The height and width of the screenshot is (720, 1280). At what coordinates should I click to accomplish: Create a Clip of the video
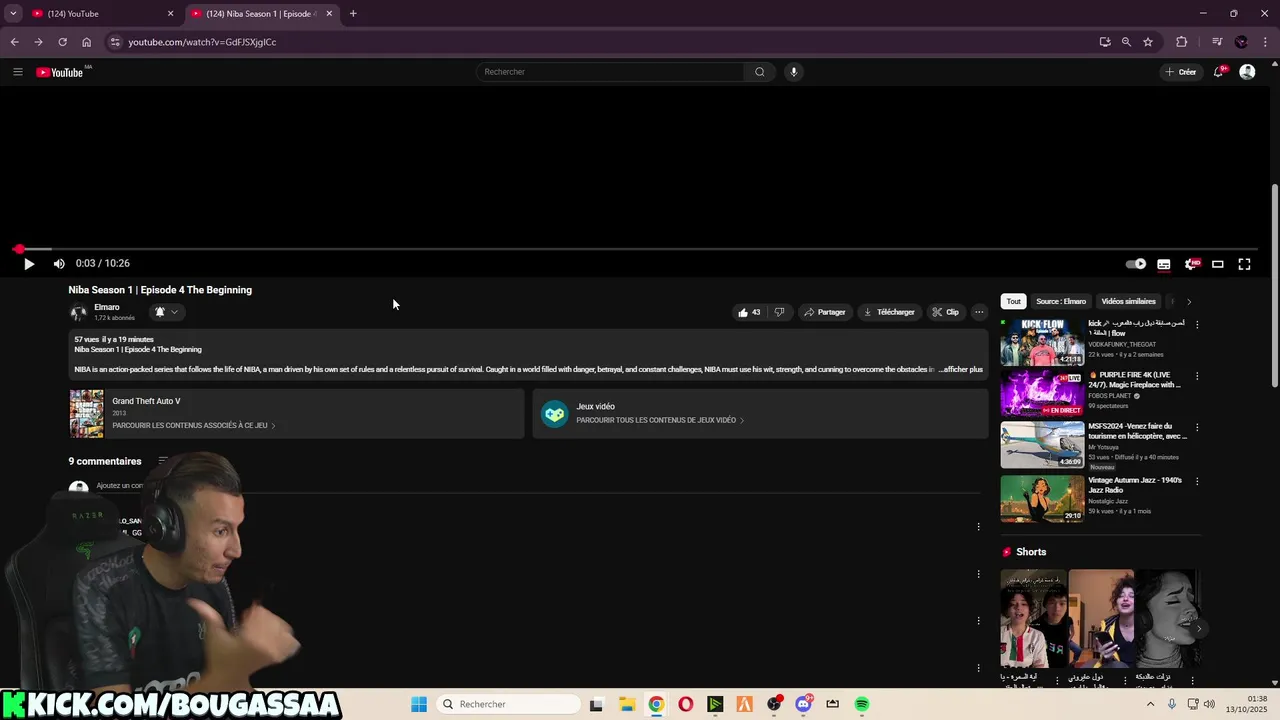point(945,312)
